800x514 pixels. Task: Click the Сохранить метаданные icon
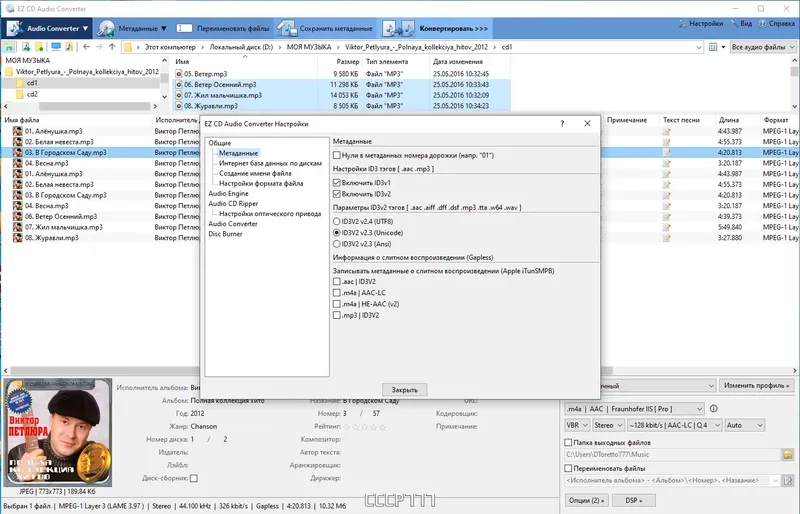click(287, 29)
